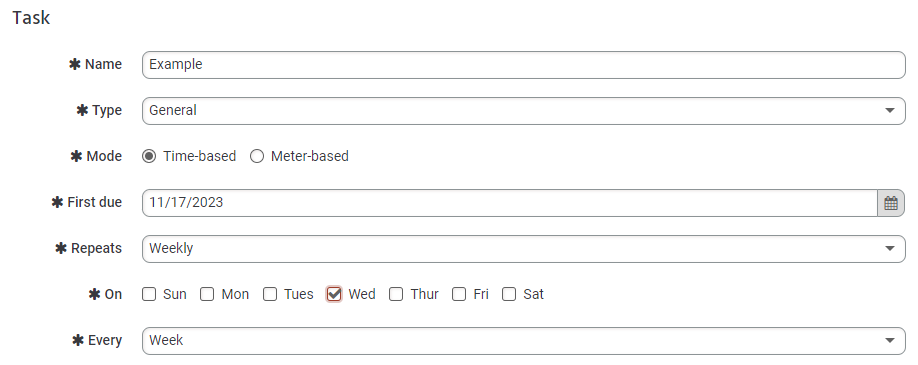The width and height of the screenshot is (918, 365).
Task: Open the Every dropdown showing Week
Action: click(523, 340)
